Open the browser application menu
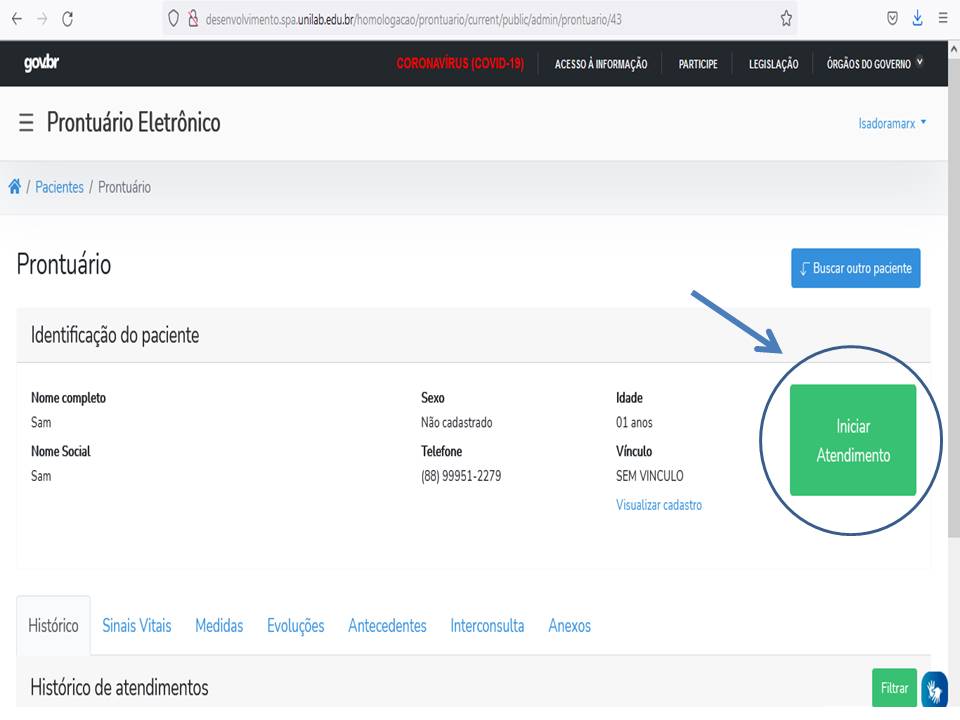The width and height of the screenshot is (960, 720). coord(943,18)
